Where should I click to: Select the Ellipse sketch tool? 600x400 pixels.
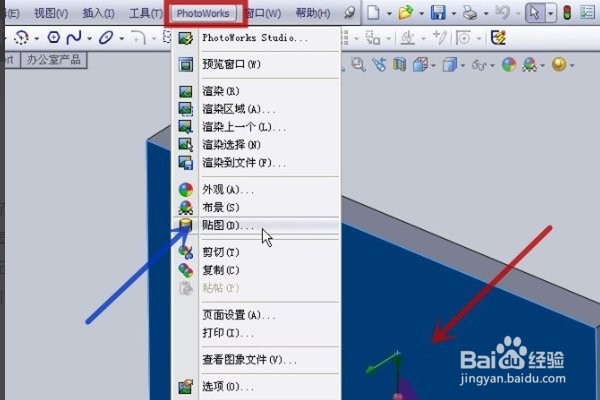coord(106,38)
